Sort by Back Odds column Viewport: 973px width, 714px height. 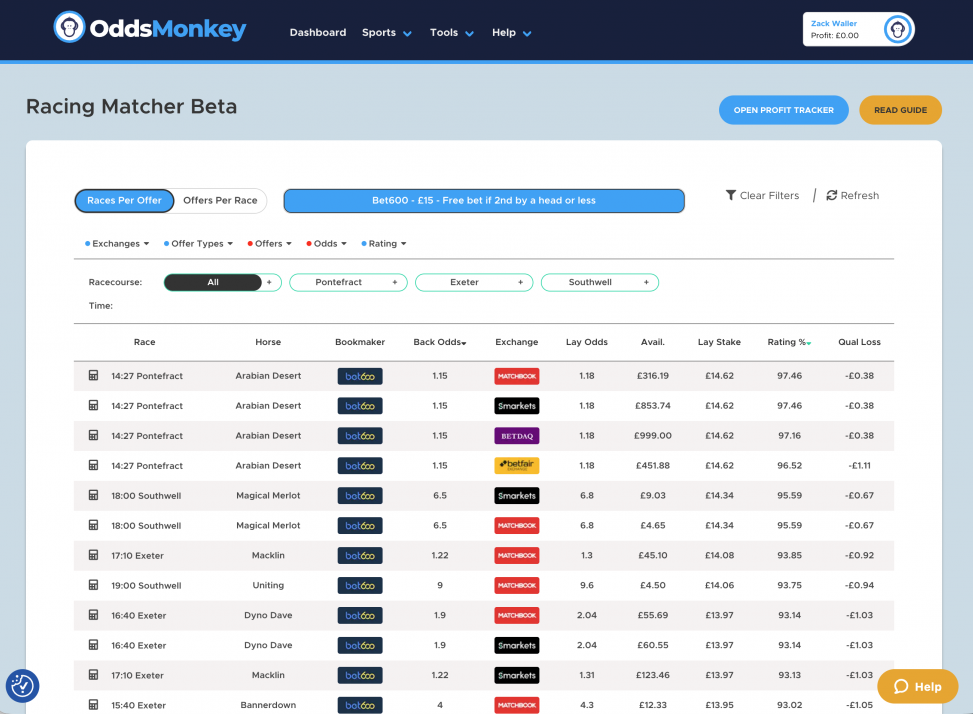(439, 342)
